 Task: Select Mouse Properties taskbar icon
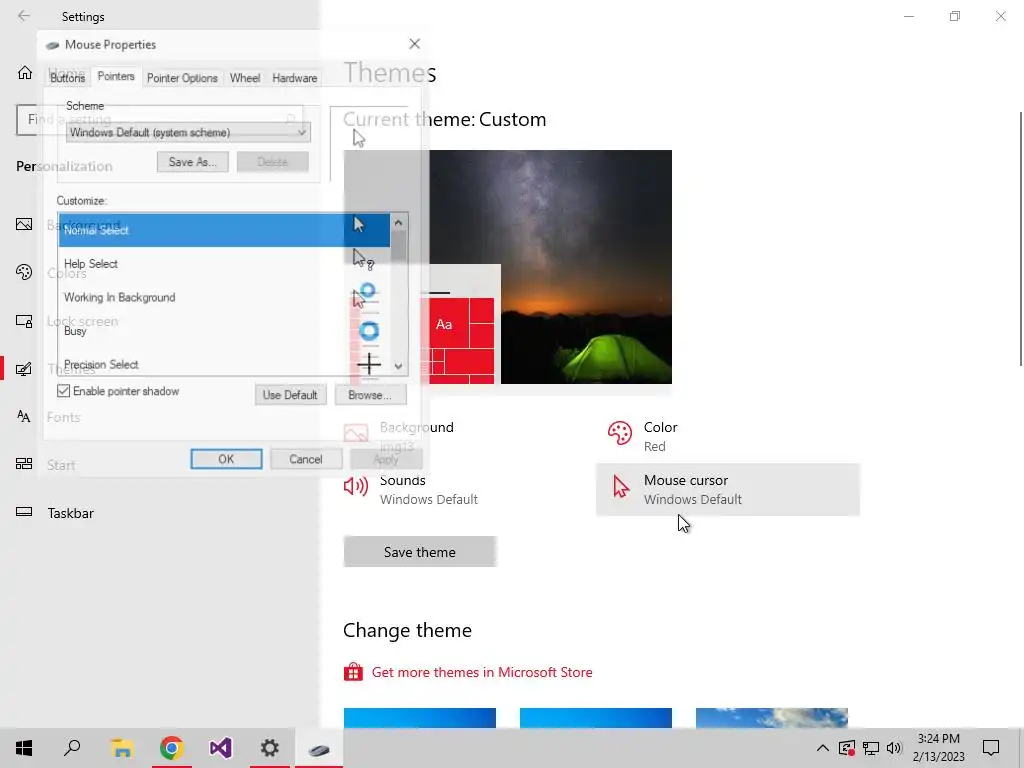coord(319,748)
